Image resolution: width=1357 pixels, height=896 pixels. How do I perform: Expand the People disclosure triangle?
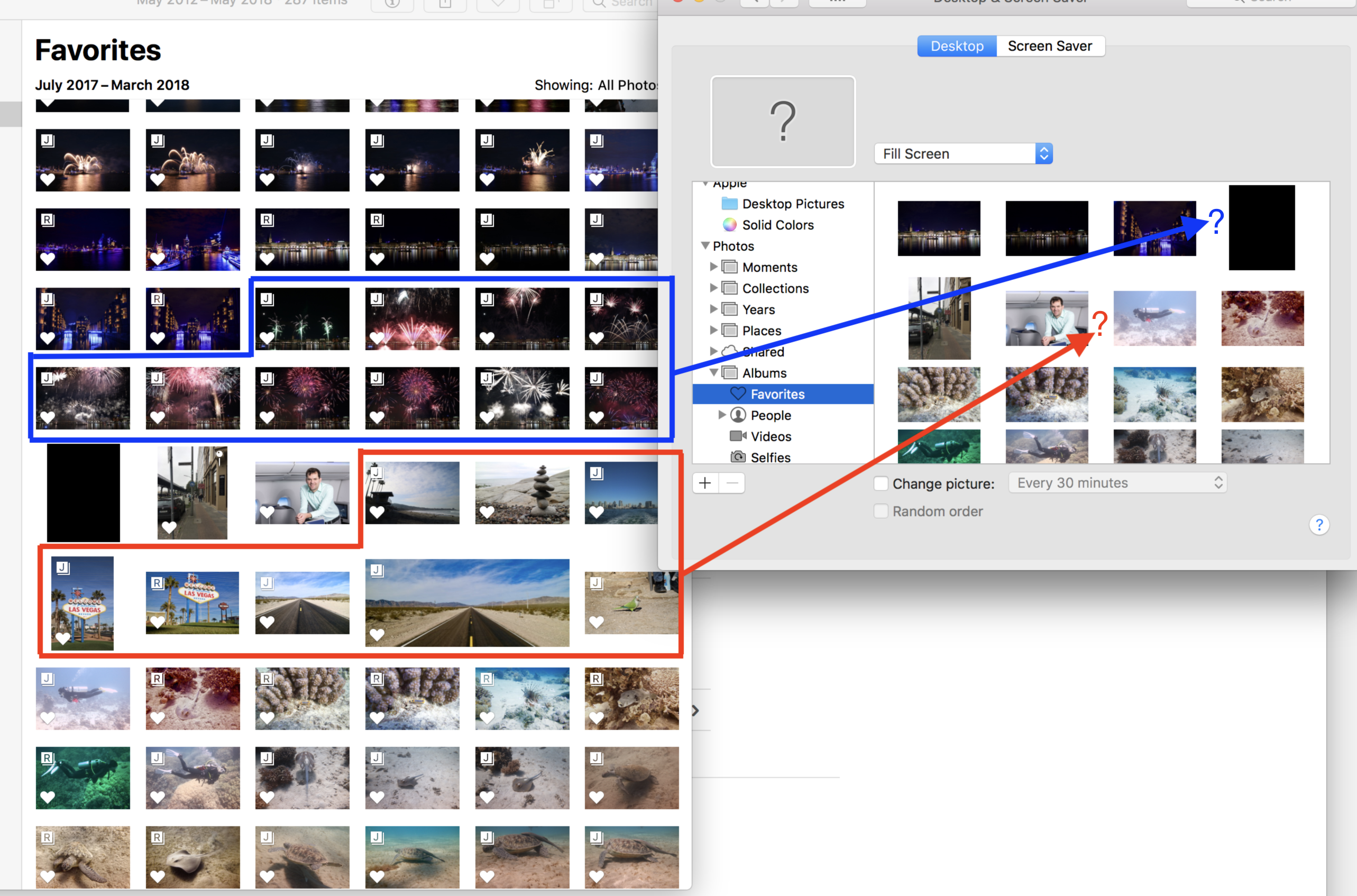tap(722, 415)
